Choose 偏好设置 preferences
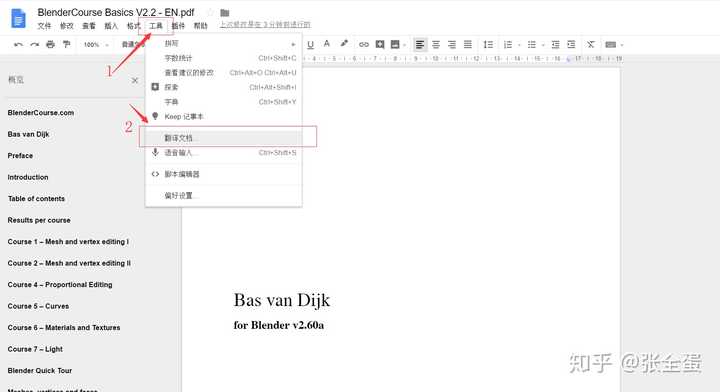 [x=224, y=196]
